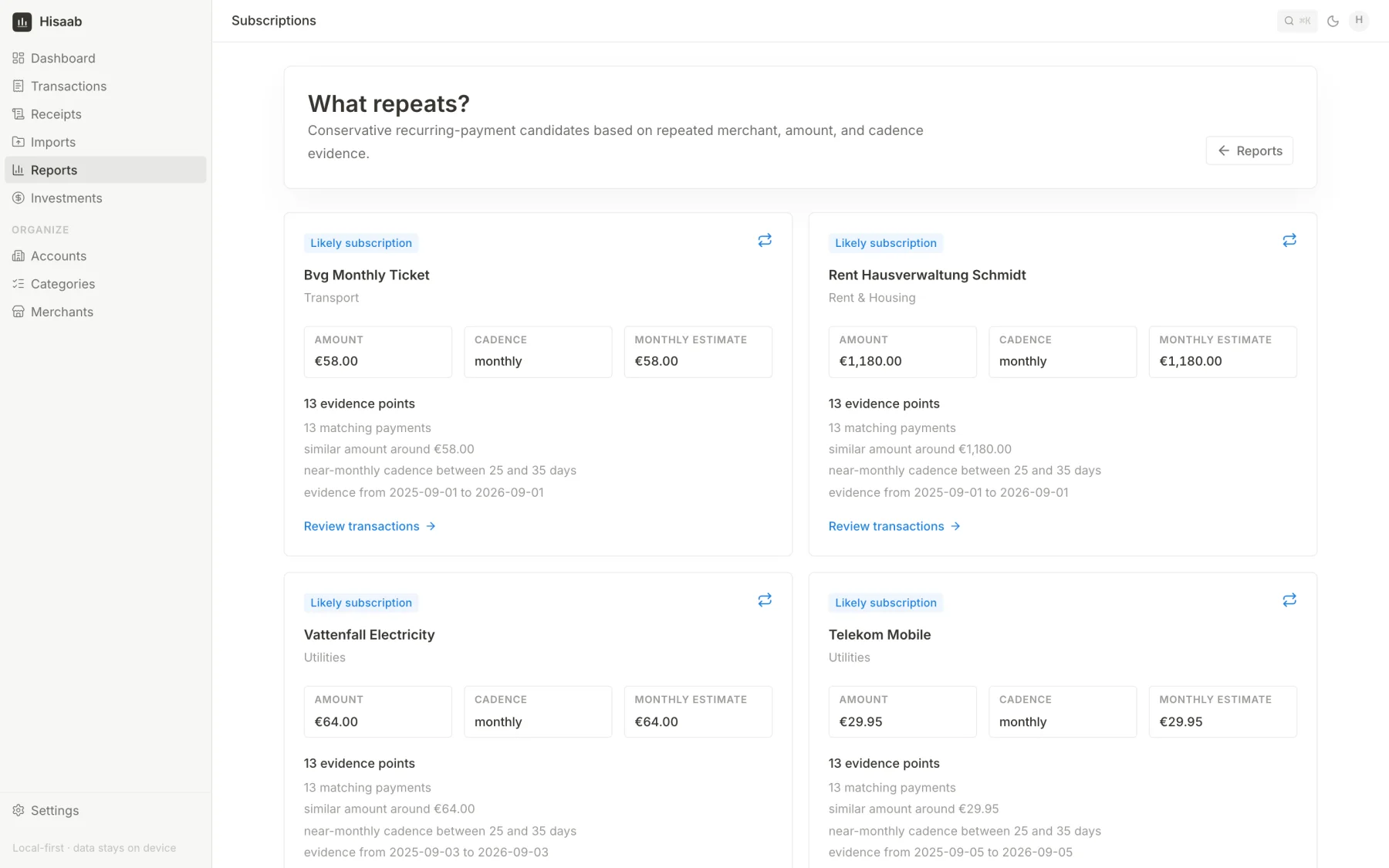Click 'similar amount around €1,180.00'
The width and height of the screenshot is (1389, 868).
[920, 449]
